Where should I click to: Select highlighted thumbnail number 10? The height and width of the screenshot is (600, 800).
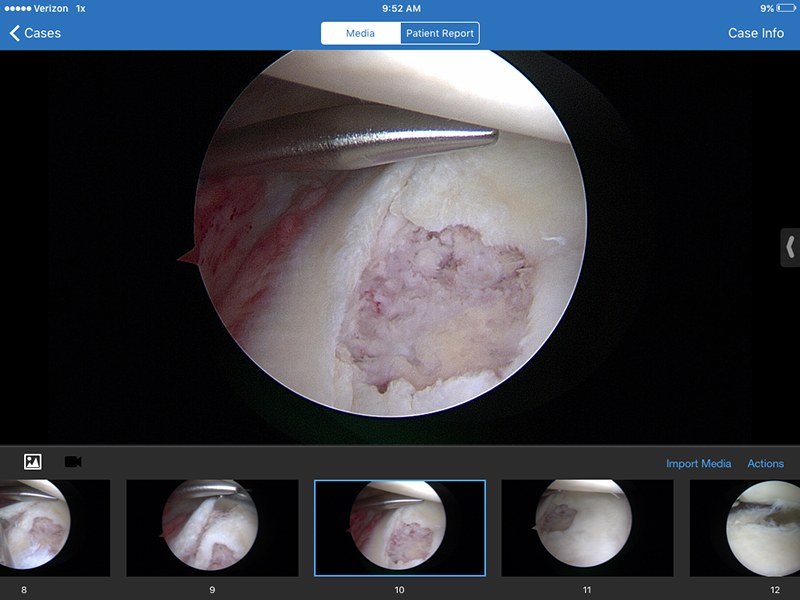pyautogui.click(x=400, y=528)
